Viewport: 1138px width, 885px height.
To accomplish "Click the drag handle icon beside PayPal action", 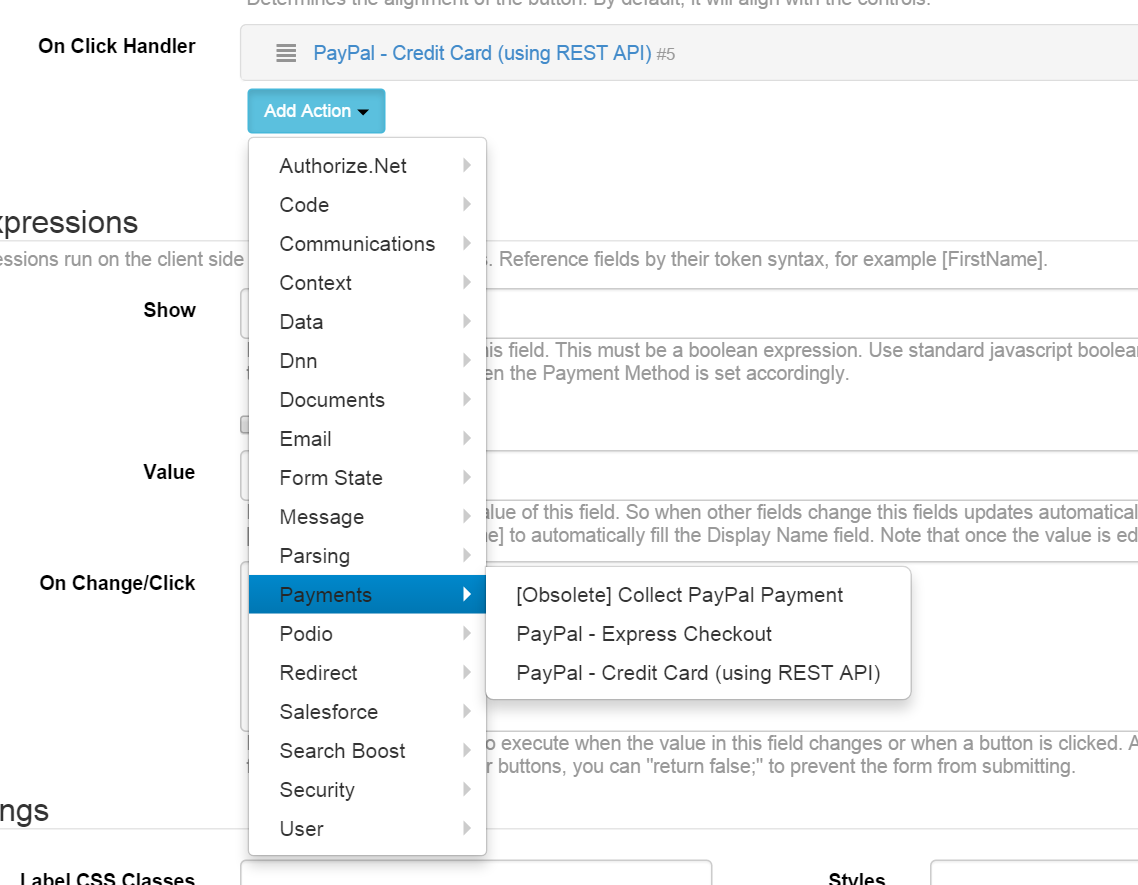I will [286, 54].
